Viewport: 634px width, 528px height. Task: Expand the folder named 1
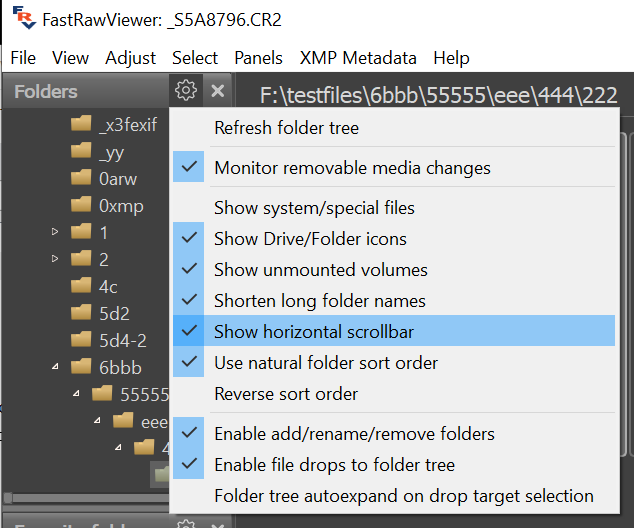55,233
